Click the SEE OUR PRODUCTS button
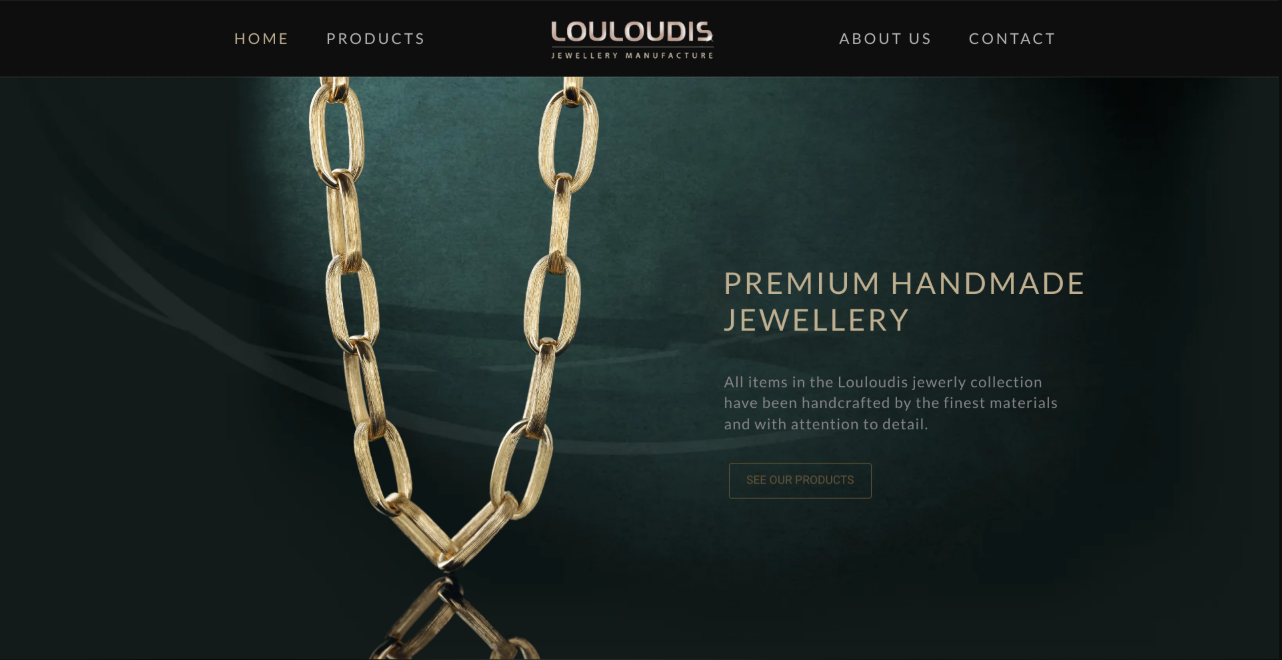The image size is (1282, 660). click(x=800, y=480)
